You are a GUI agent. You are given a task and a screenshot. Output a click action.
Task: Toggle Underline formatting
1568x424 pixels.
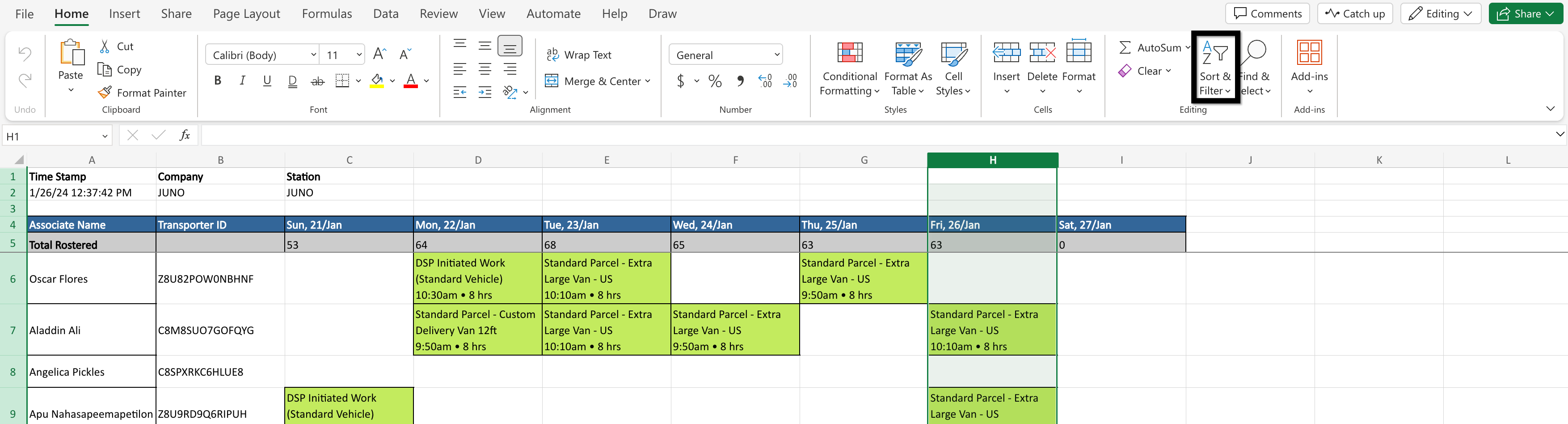tap(267, 81)
